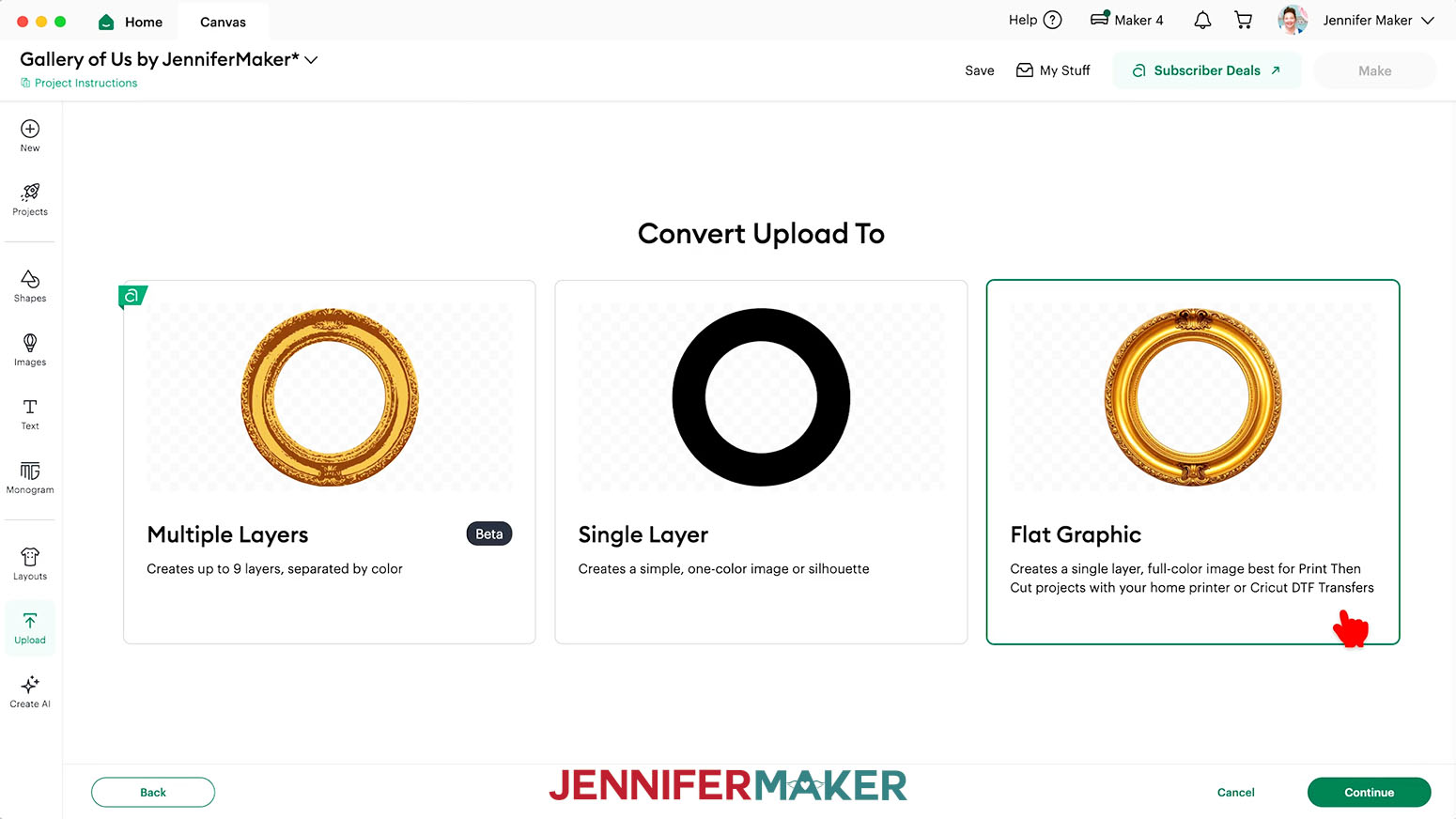The height and width of the screenshot is (819, 1456).
Task: Click the greyed-out Make button
Action: tap(1374, 70)
